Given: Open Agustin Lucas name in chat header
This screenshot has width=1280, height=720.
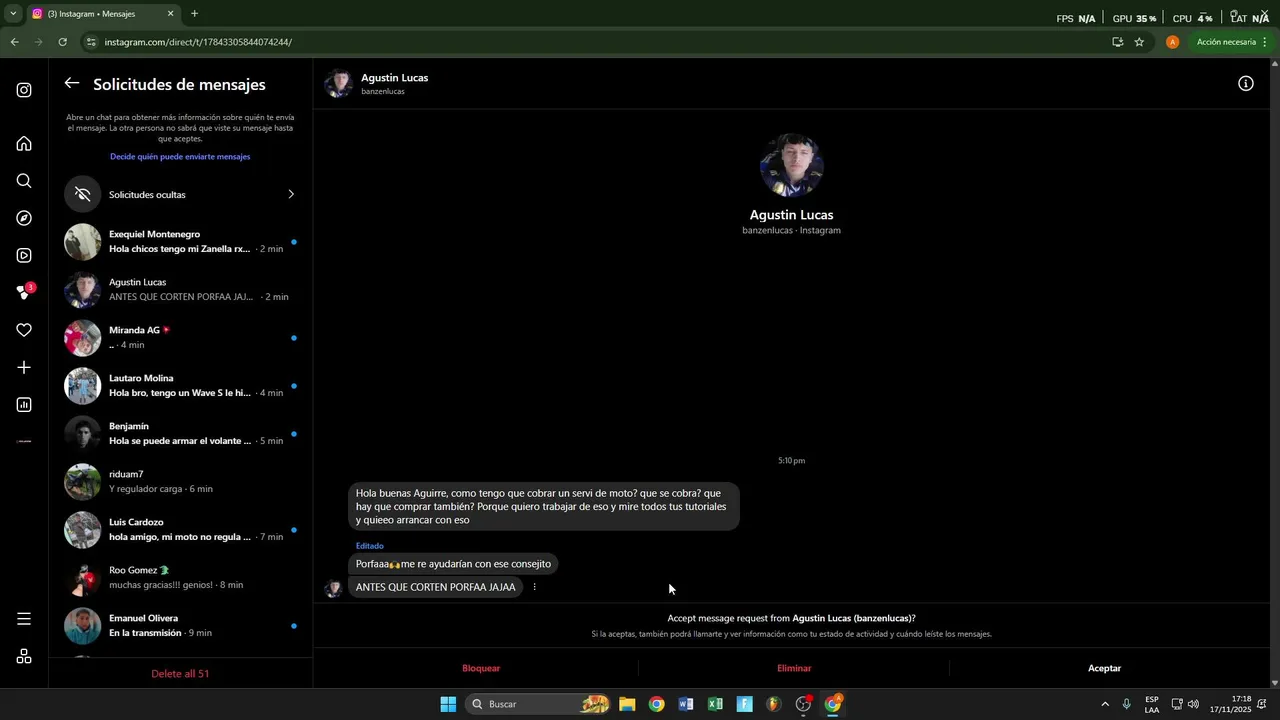Looking at the screenshot, I should (x=394, y=78).
